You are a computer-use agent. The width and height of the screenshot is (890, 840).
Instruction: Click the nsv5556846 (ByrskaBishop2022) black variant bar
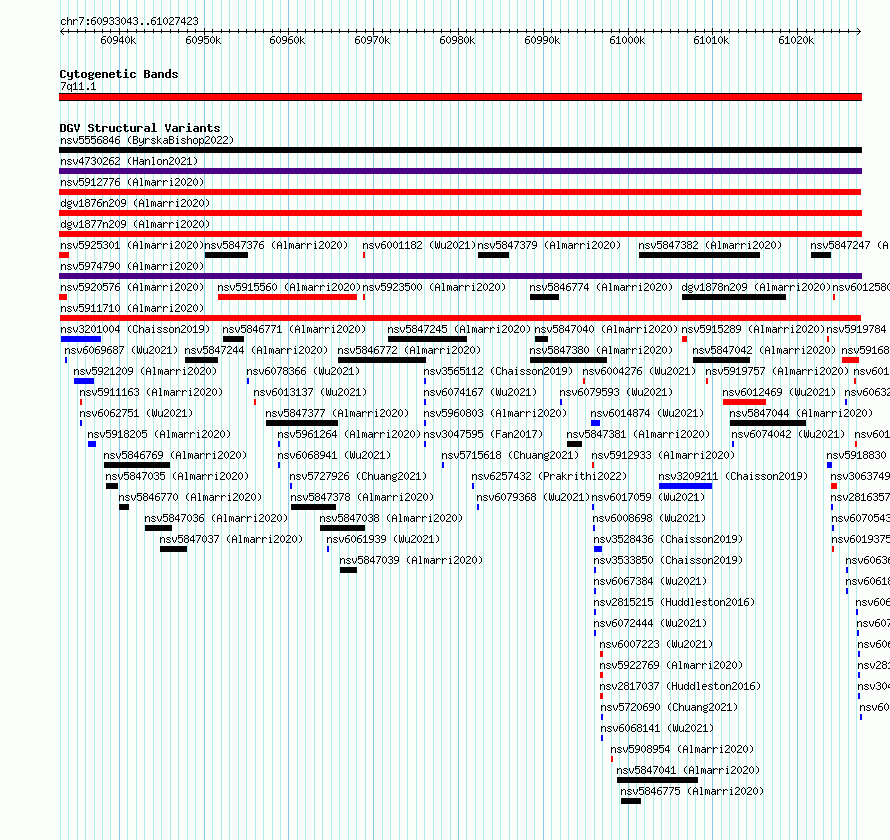[x=460, y=150]
